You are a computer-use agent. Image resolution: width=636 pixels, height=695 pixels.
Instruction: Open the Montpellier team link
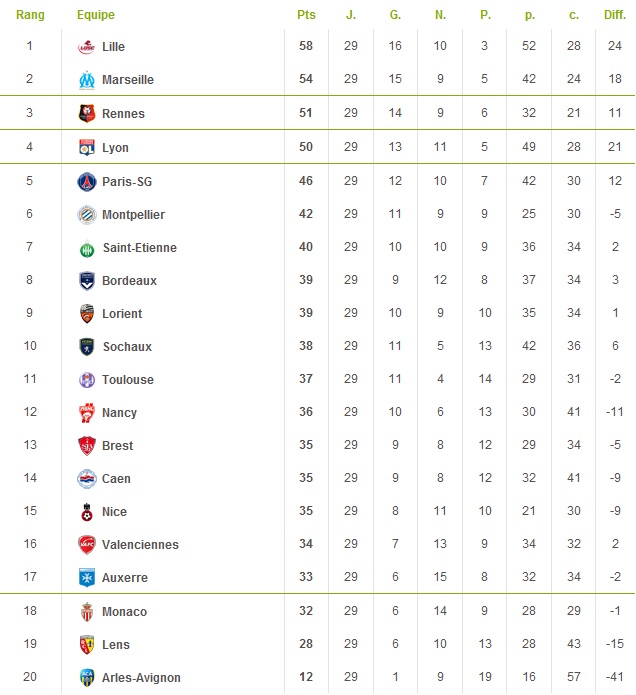click(133, 215)
